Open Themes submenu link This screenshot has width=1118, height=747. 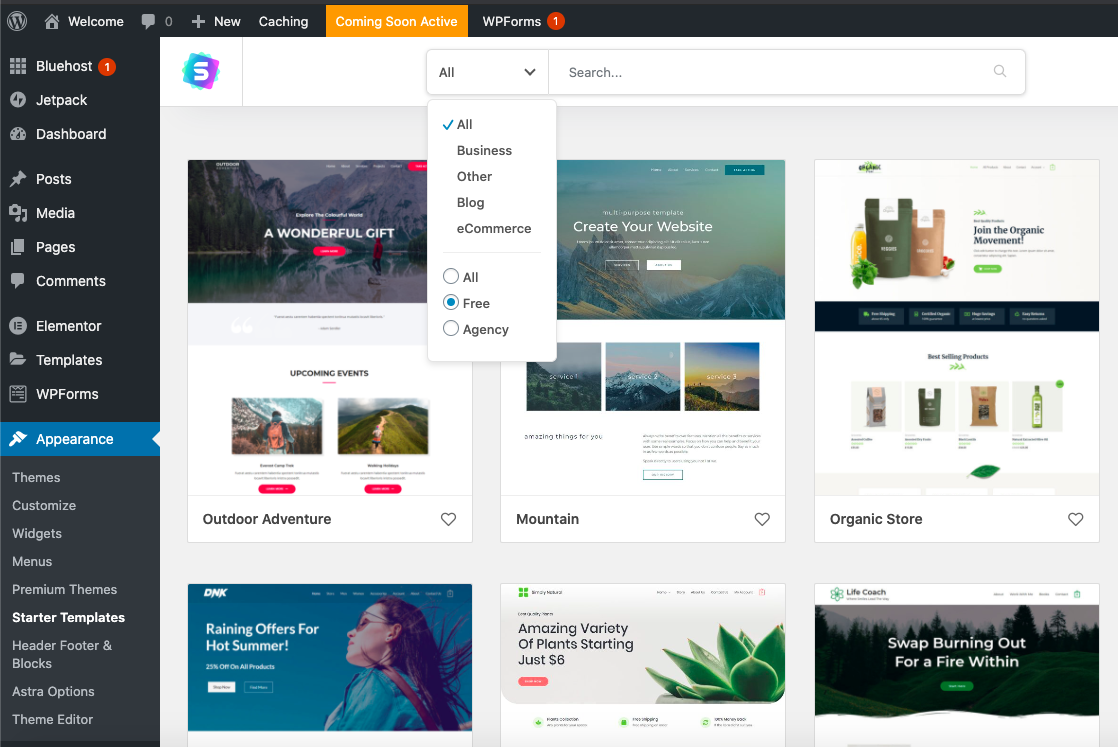36,478
